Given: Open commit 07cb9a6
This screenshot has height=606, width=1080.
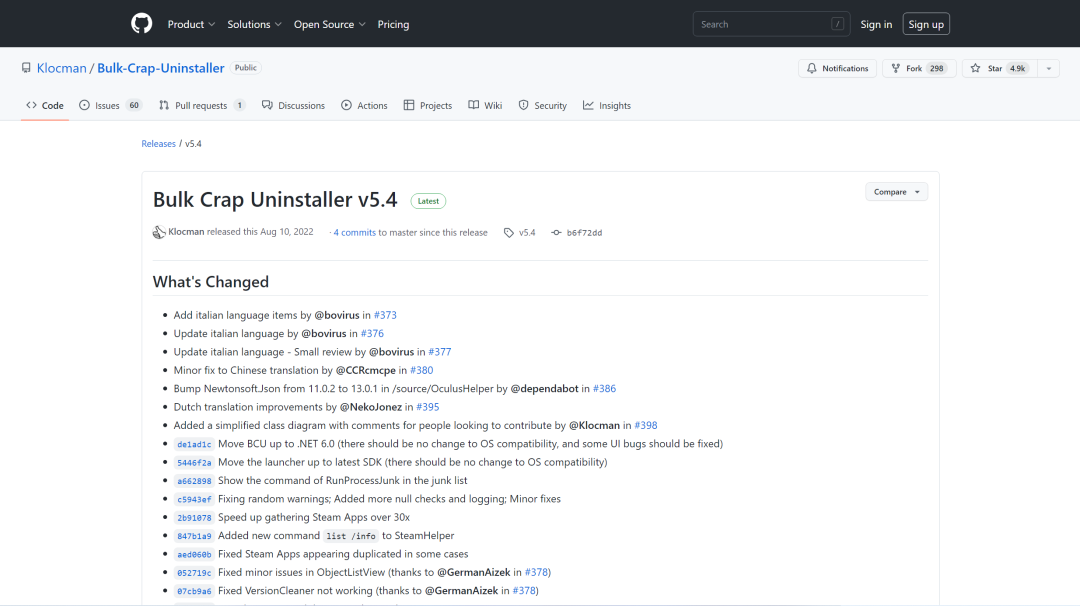Looking at the screenshot, I should click(x=194, y=591).
